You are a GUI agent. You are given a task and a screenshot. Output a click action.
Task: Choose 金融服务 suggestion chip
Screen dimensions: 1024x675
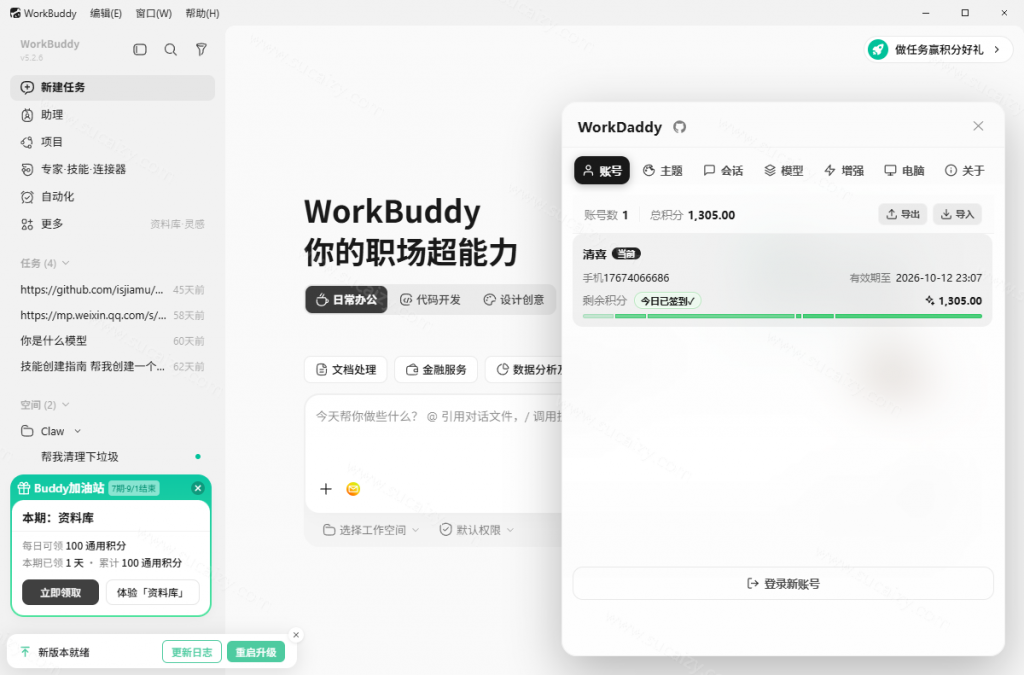coord(436,369)
